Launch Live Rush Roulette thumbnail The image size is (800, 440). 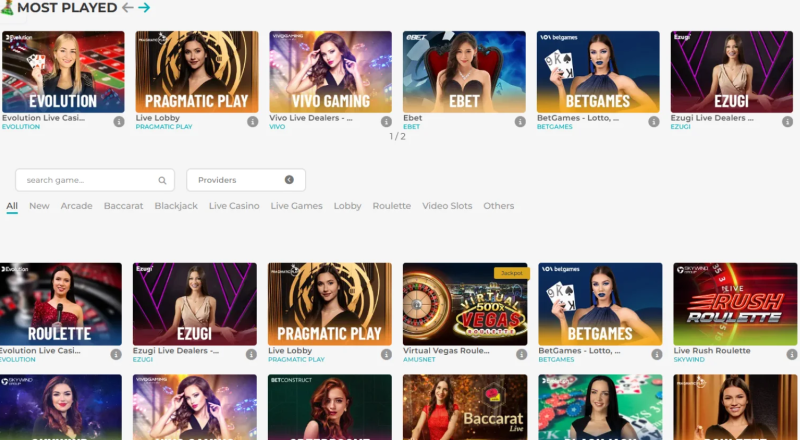735,304
